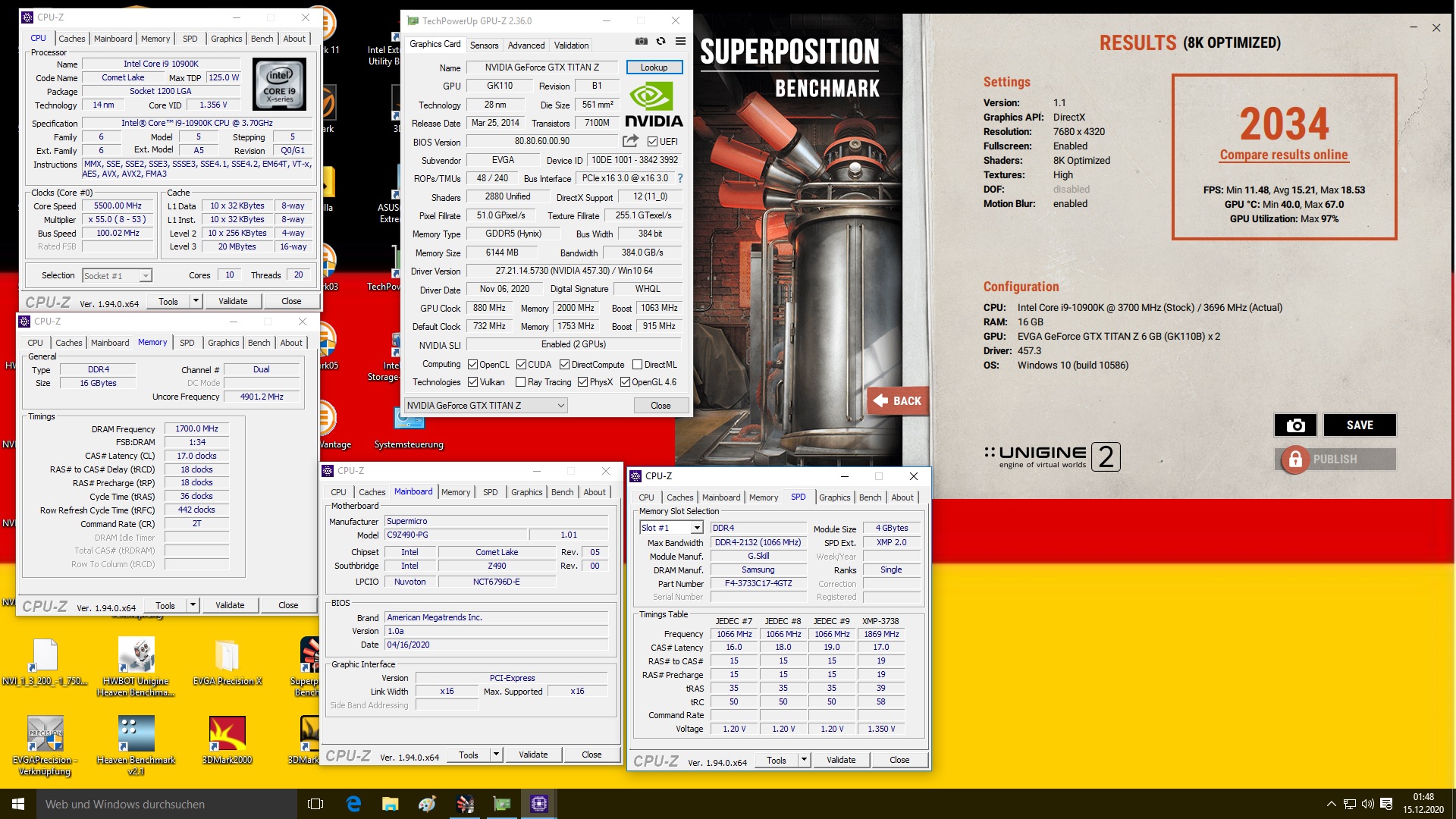Launch Edge from the taskbar

tap(353, 804)
